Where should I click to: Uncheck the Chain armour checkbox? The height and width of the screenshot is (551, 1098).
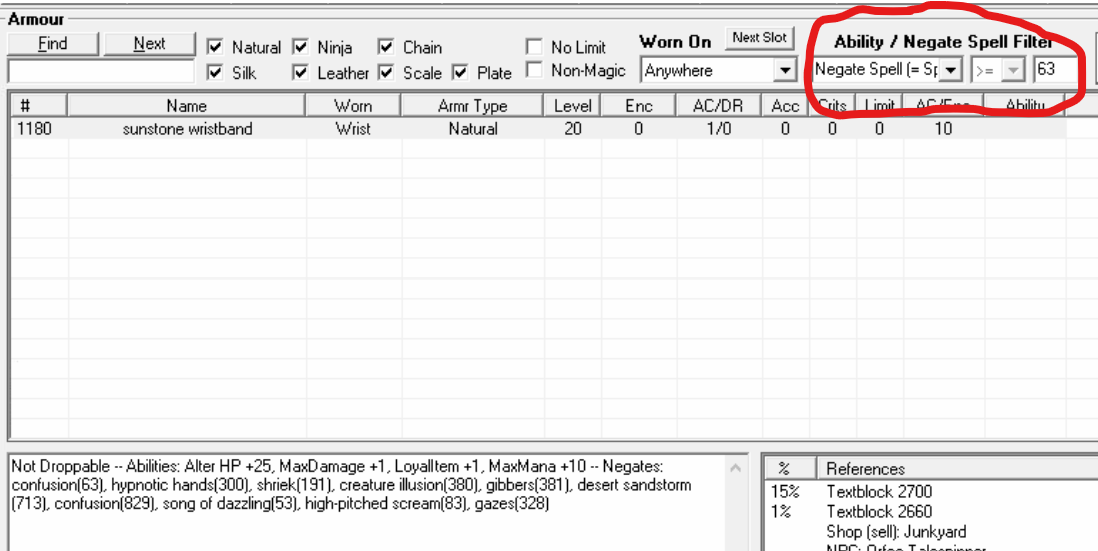pyautogui.click(x=386, y=47)
